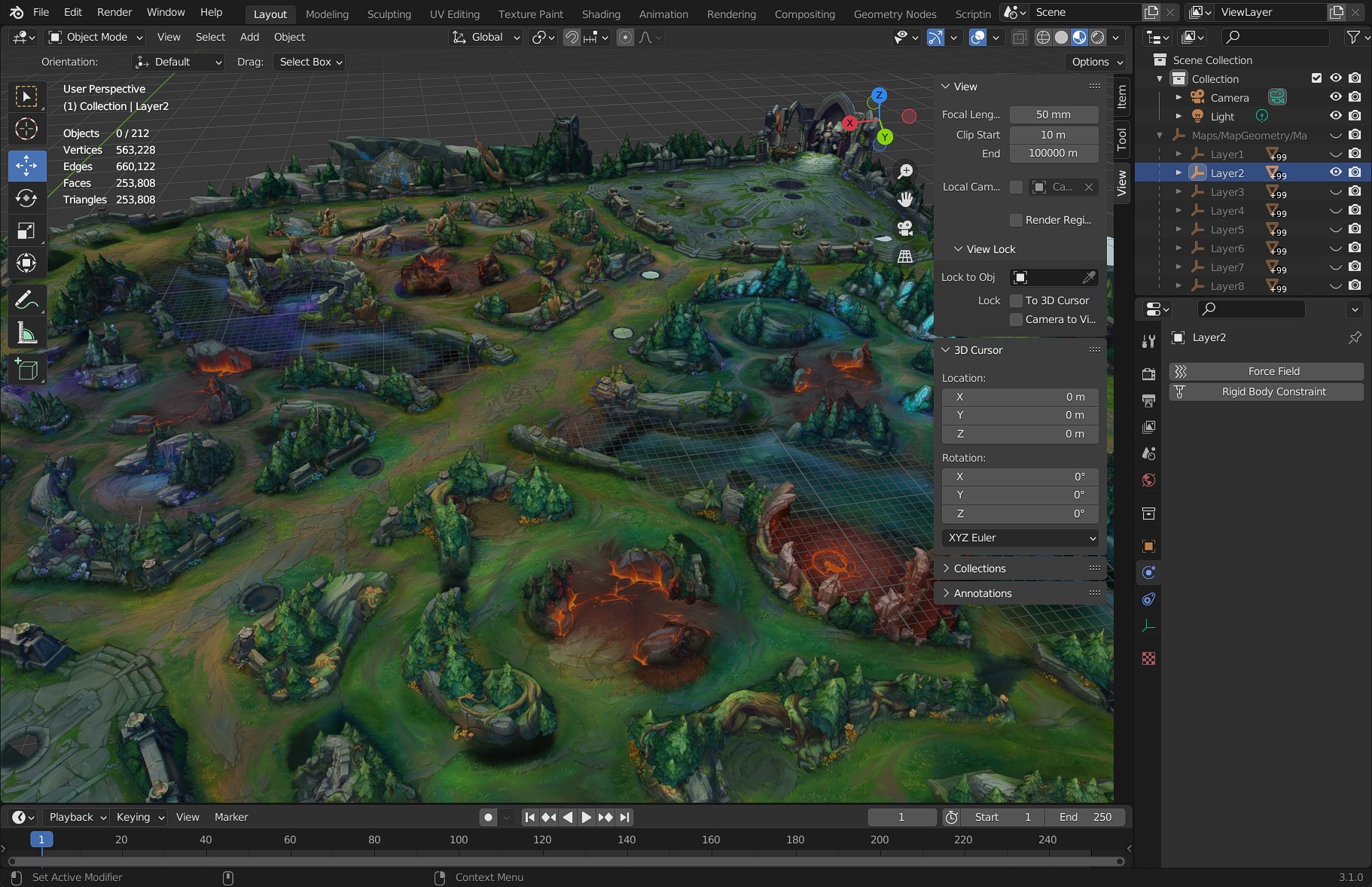This screenshot has width=1372, height=887.
Task: Play the animation forward
Action: (586, 817)
